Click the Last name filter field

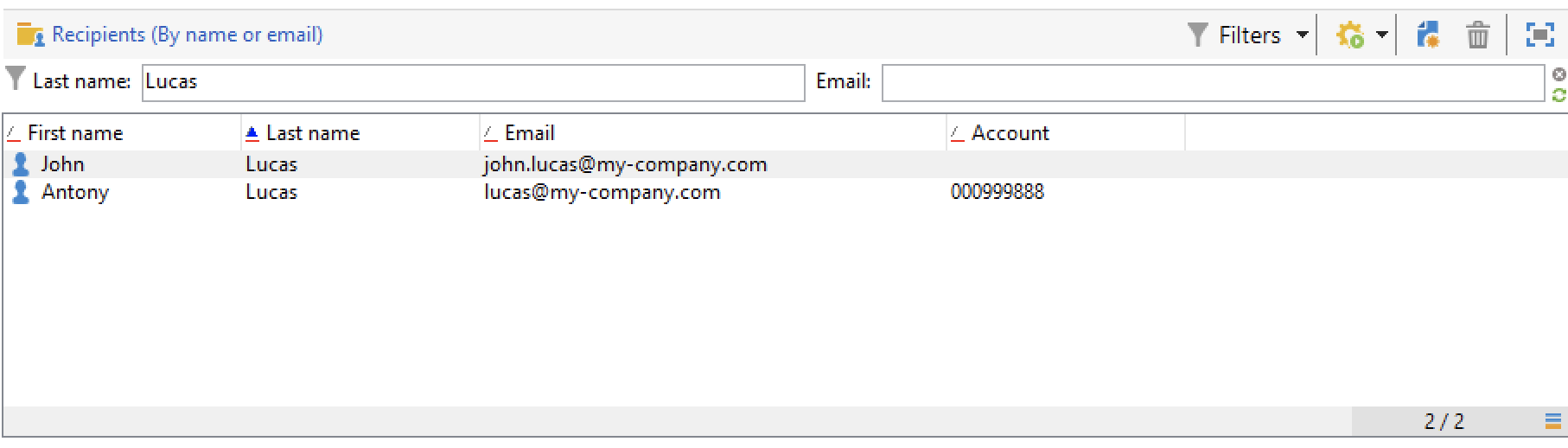(x=474, y=82)
